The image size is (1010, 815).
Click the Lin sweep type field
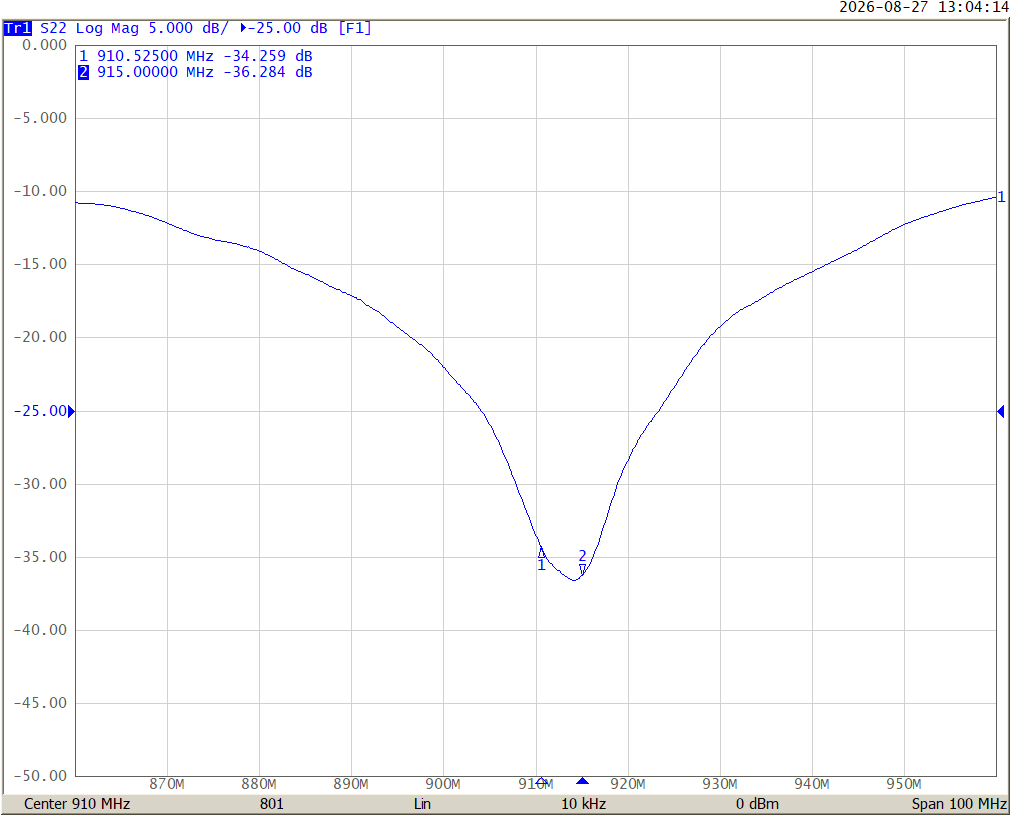point(423,804)
